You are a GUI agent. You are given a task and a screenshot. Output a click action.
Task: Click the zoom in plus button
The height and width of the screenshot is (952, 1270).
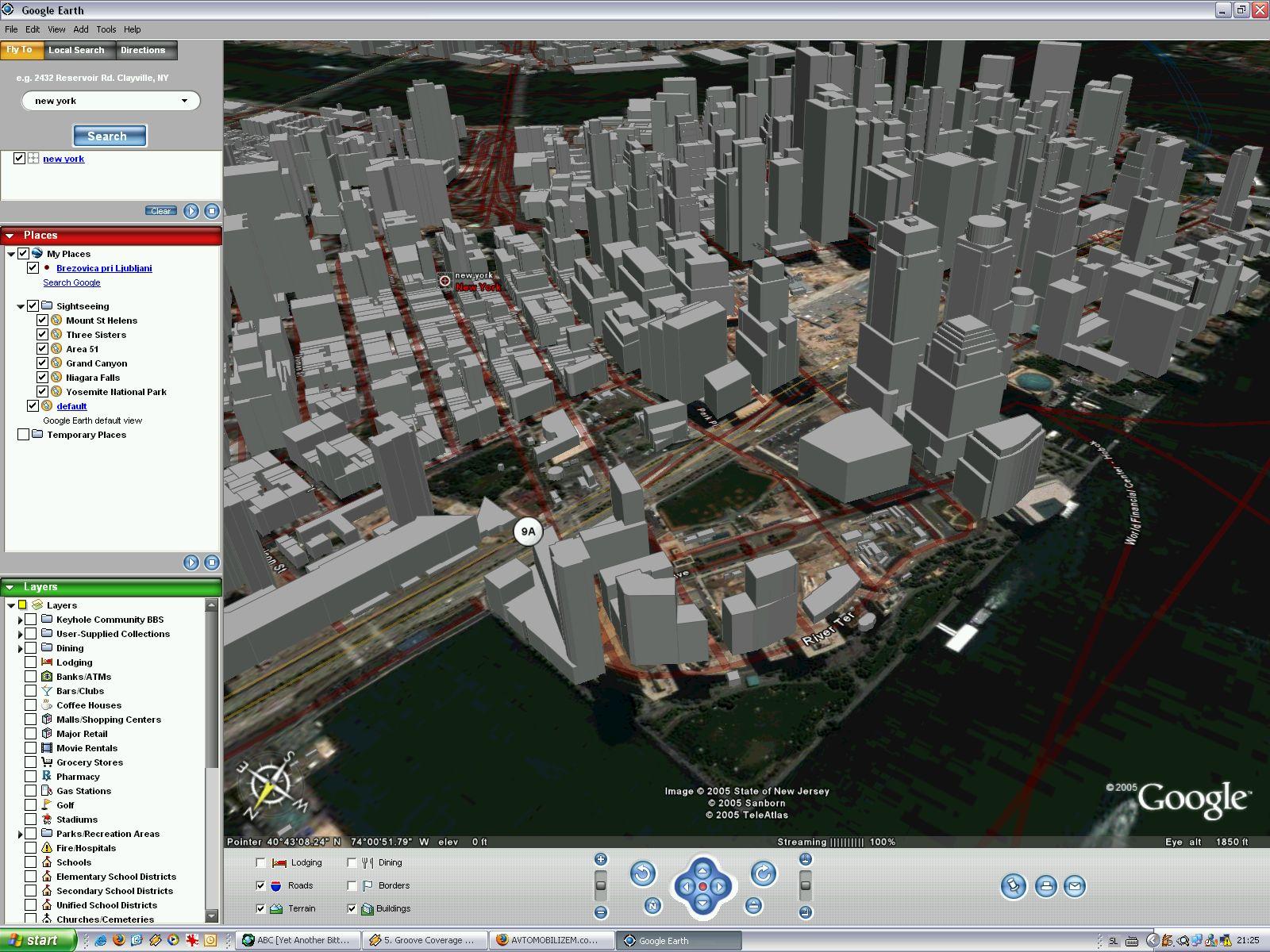[x=601, y=859]
